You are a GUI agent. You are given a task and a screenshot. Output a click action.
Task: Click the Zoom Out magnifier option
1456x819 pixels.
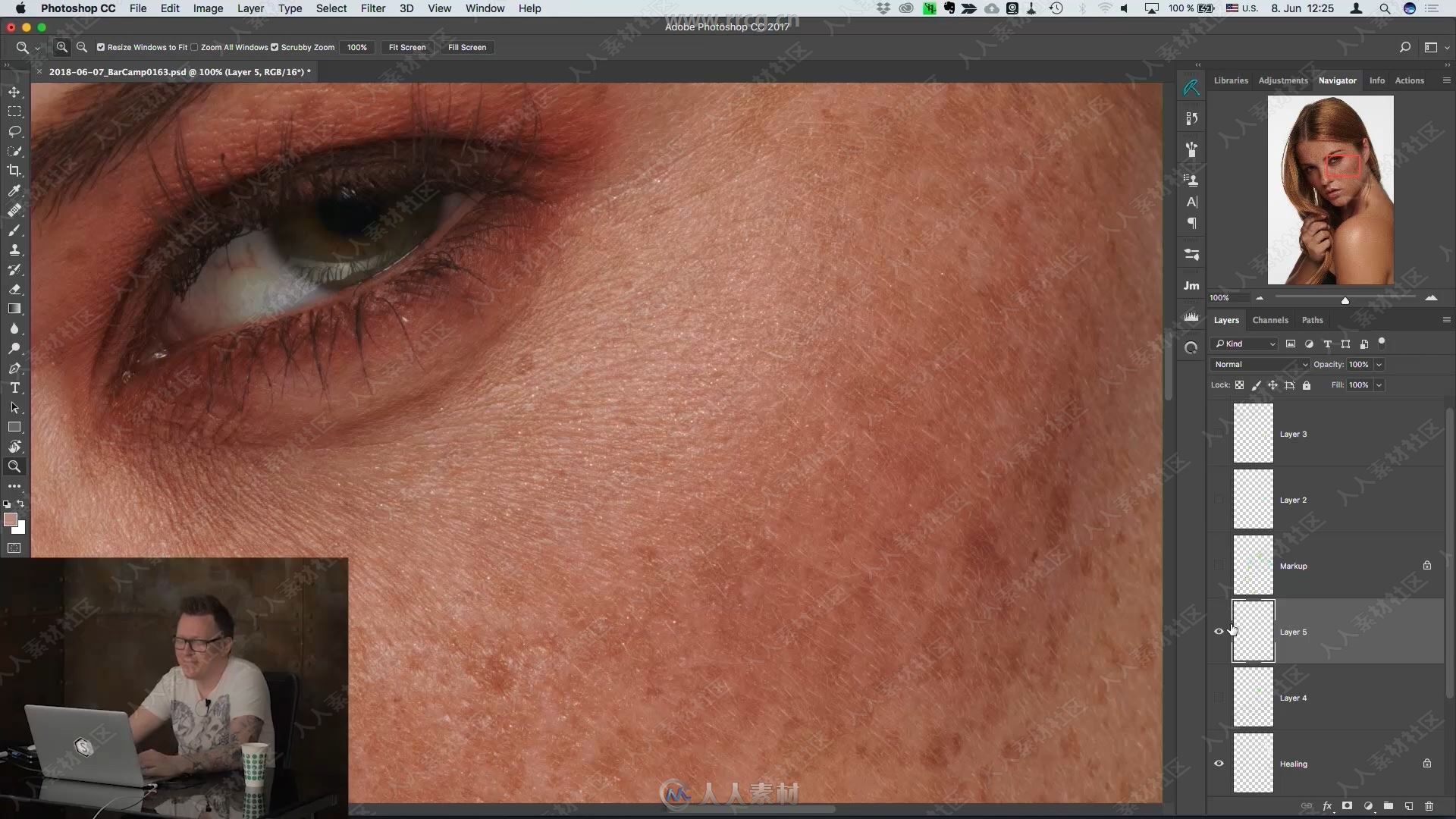point(82,47)
